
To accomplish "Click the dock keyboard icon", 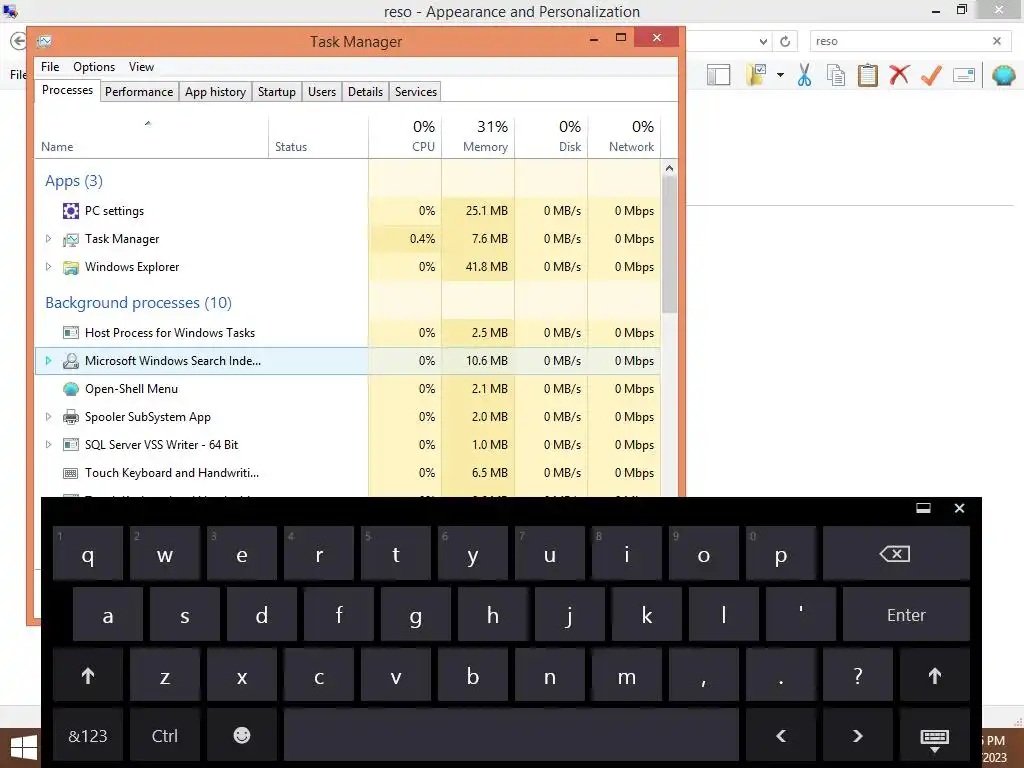I will pos(923,508).
